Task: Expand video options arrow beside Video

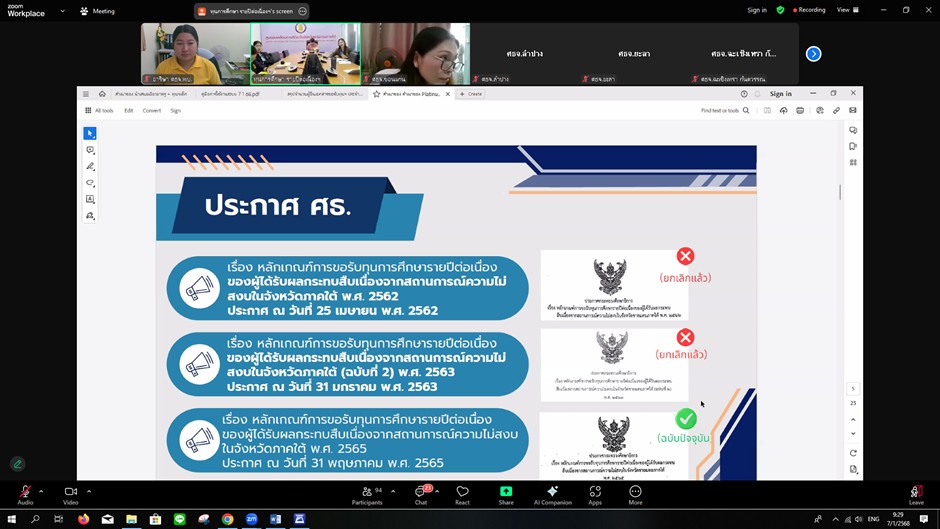Action: (89, 491)
